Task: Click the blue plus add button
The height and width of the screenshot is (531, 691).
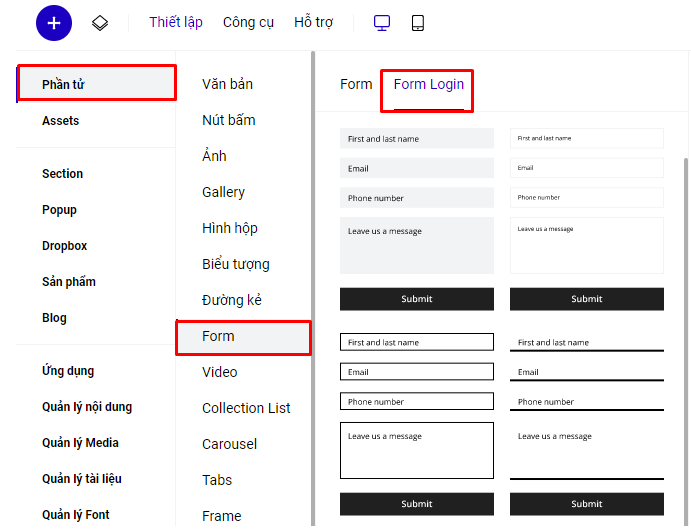Action: click(54, 23)
